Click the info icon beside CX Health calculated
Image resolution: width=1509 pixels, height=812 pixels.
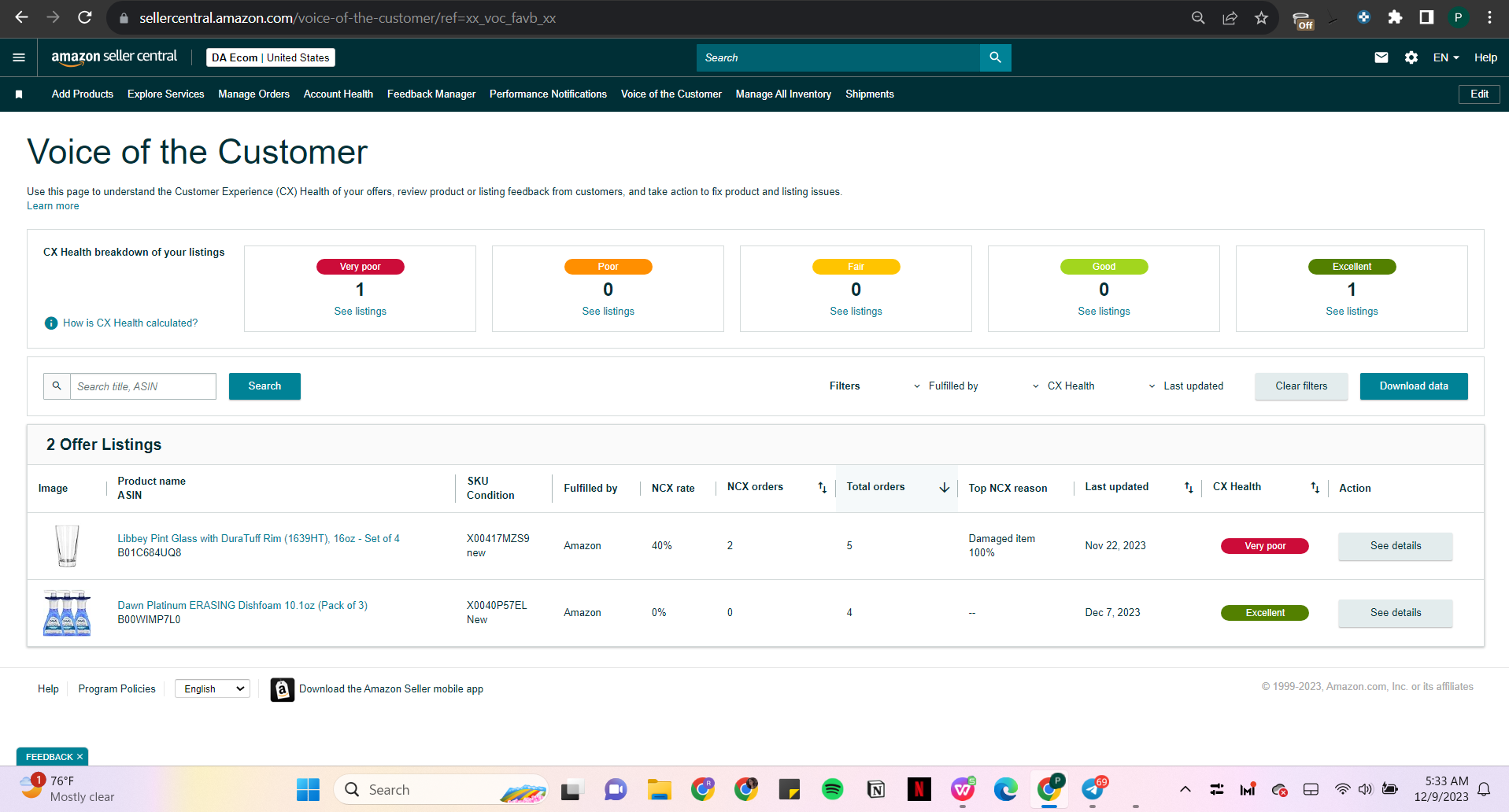click(51, 323)
